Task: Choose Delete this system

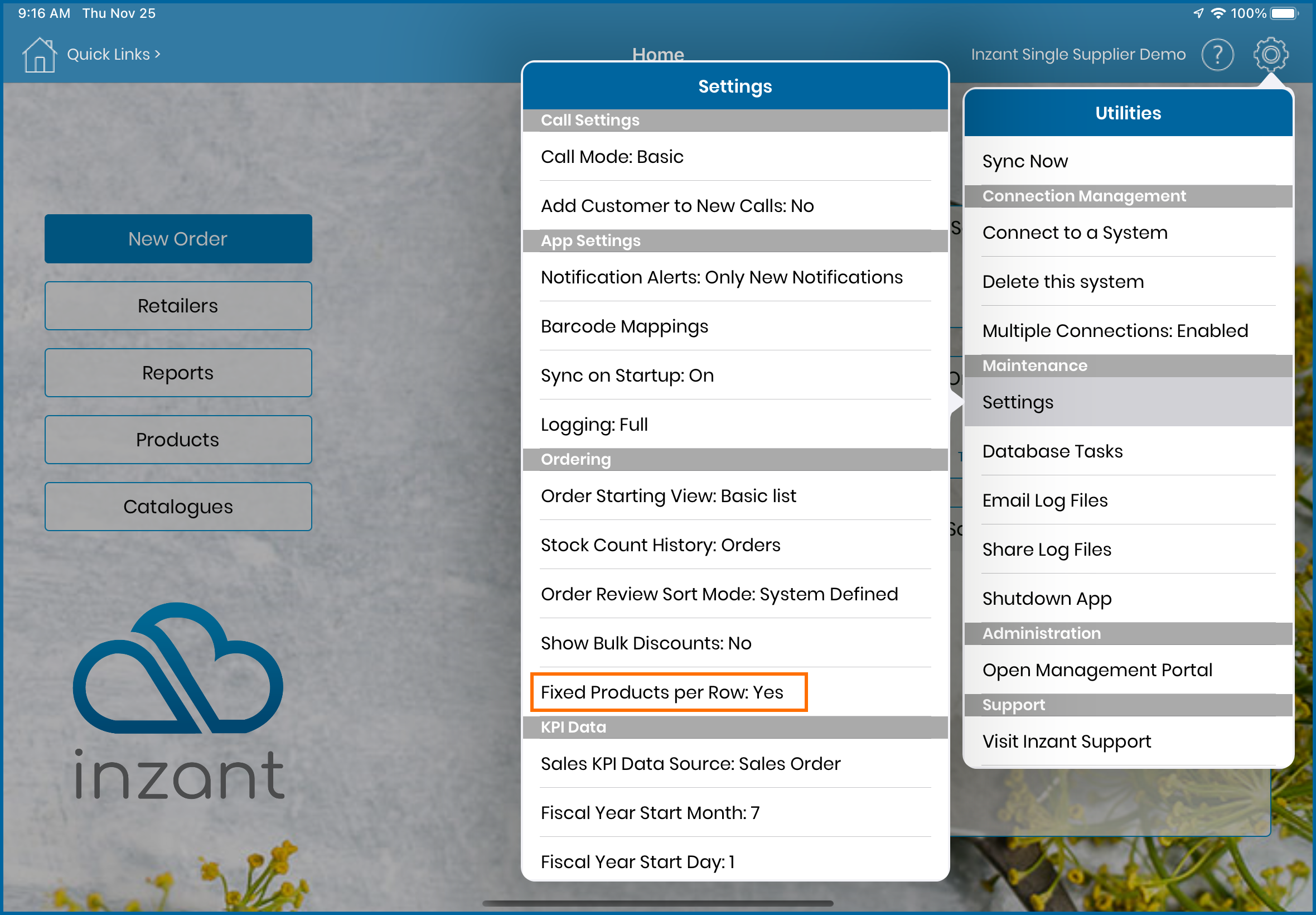Action: pos(1128,282)
